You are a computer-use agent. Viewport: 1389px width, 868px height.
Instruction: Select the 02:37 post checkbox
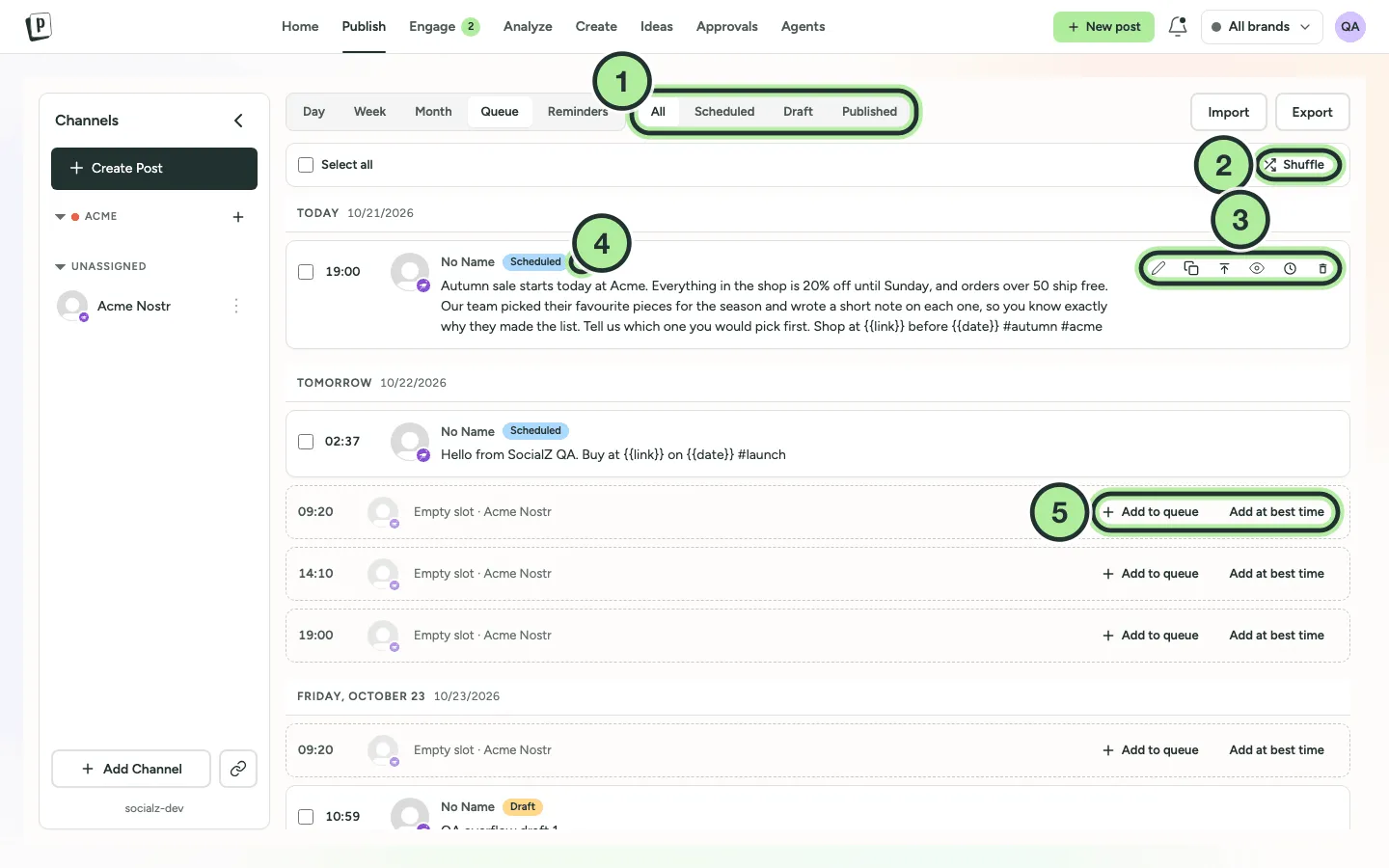306,442
